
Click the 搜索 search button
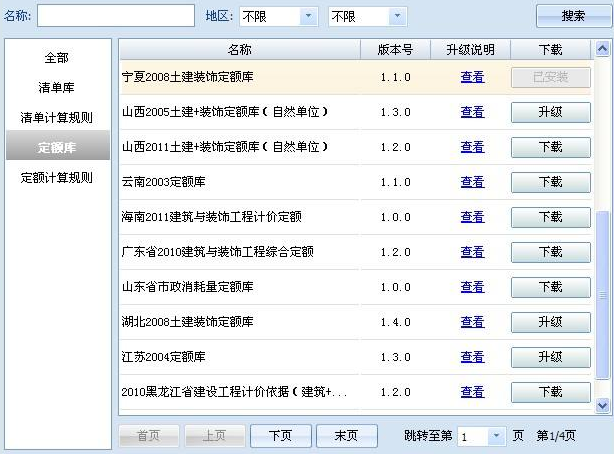(x=573, y=16)
